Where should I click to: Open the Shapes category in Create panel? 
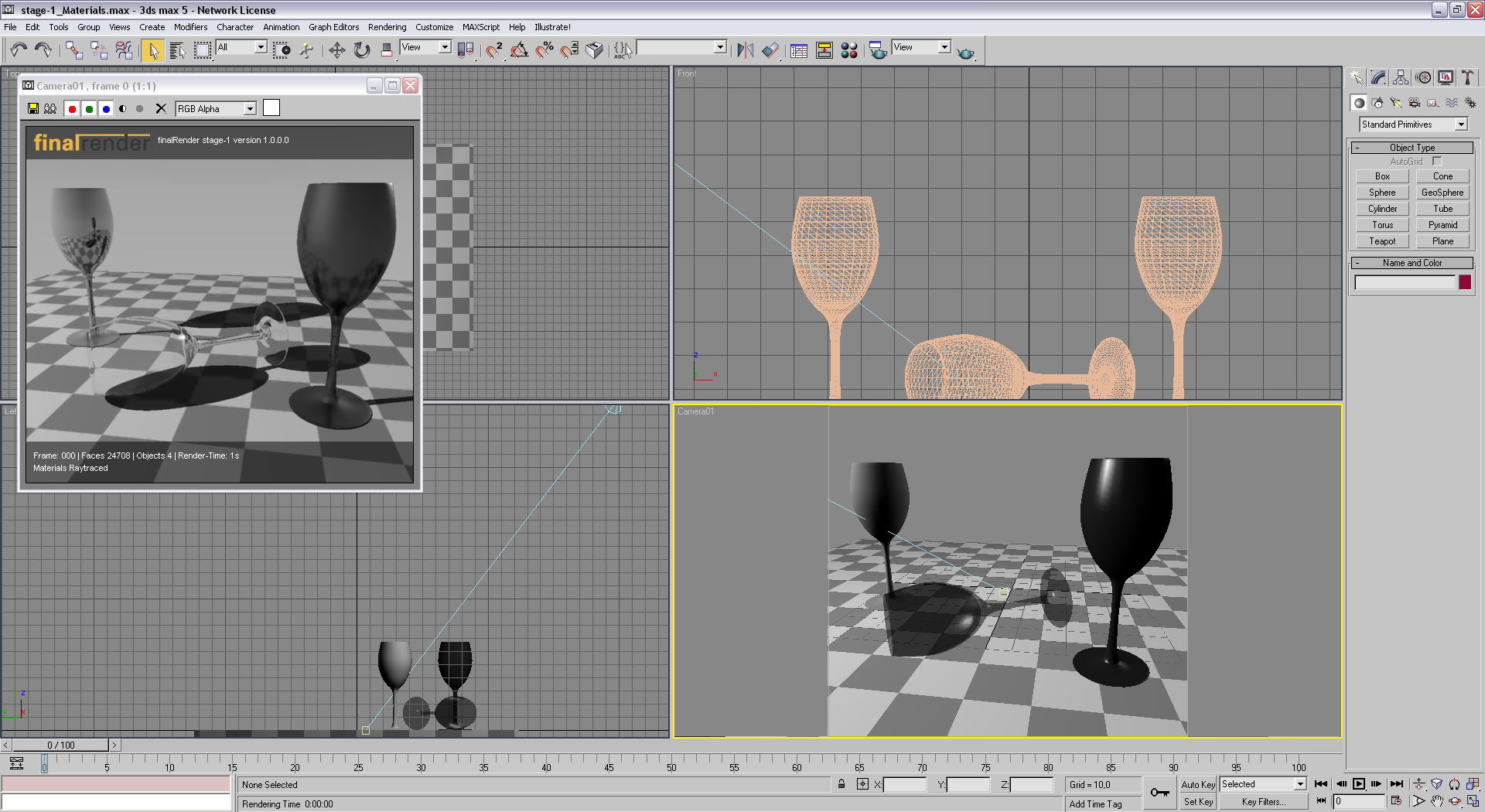tap(1377, 103)
